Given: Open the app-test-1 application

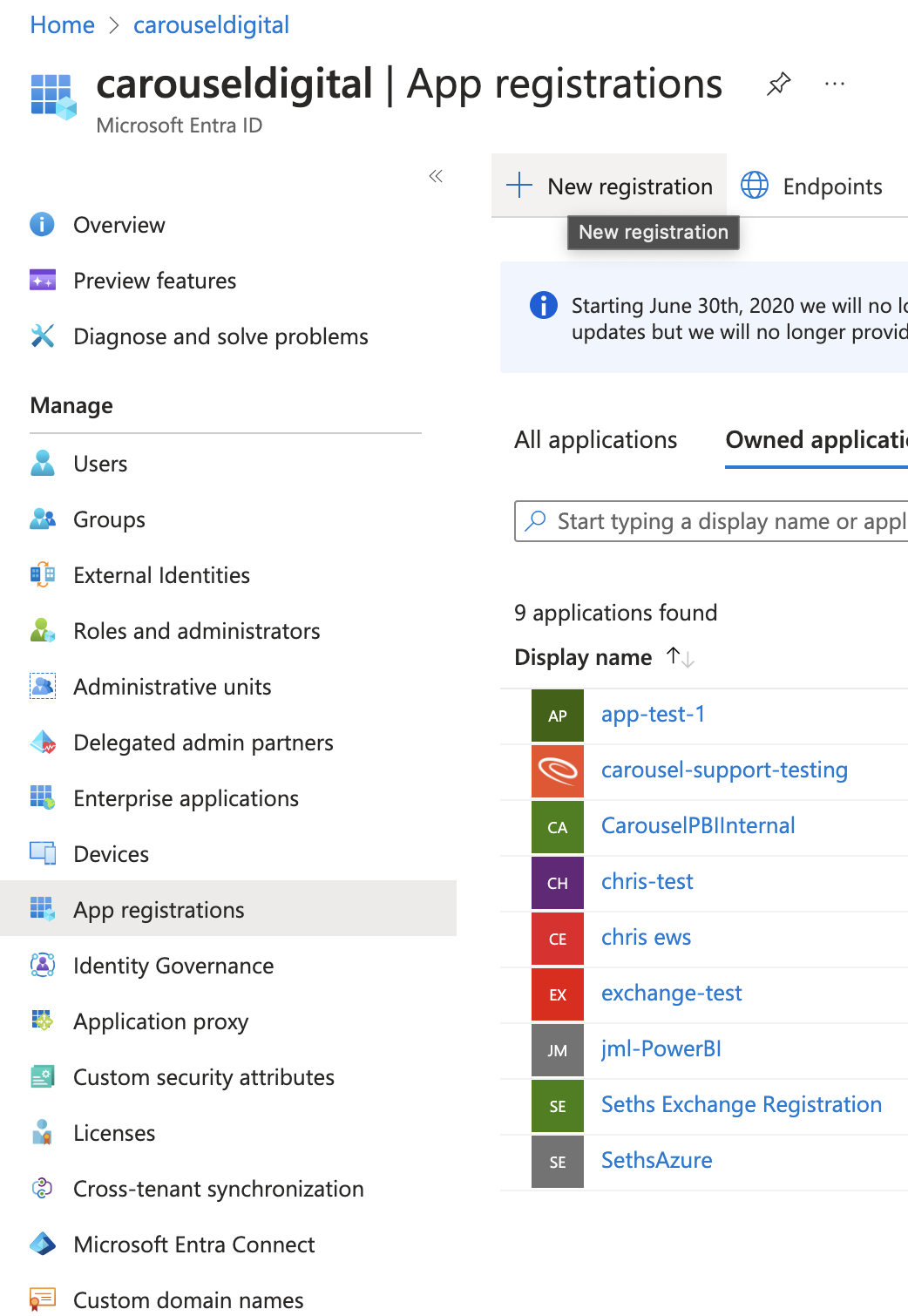Looking at the screenshot, I should (x=654, y=715).
